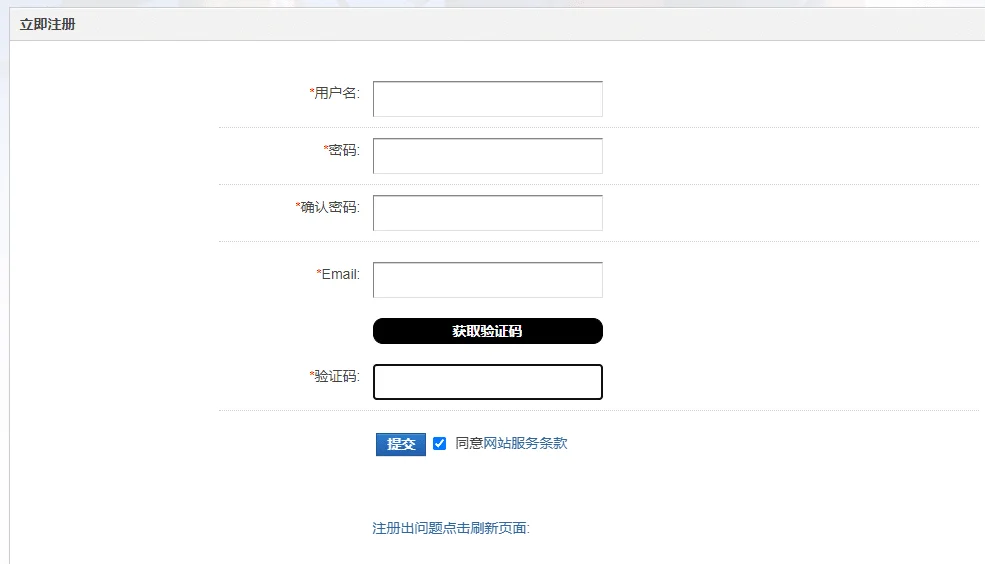Click the red asterisk before Email

pos(319,272)
